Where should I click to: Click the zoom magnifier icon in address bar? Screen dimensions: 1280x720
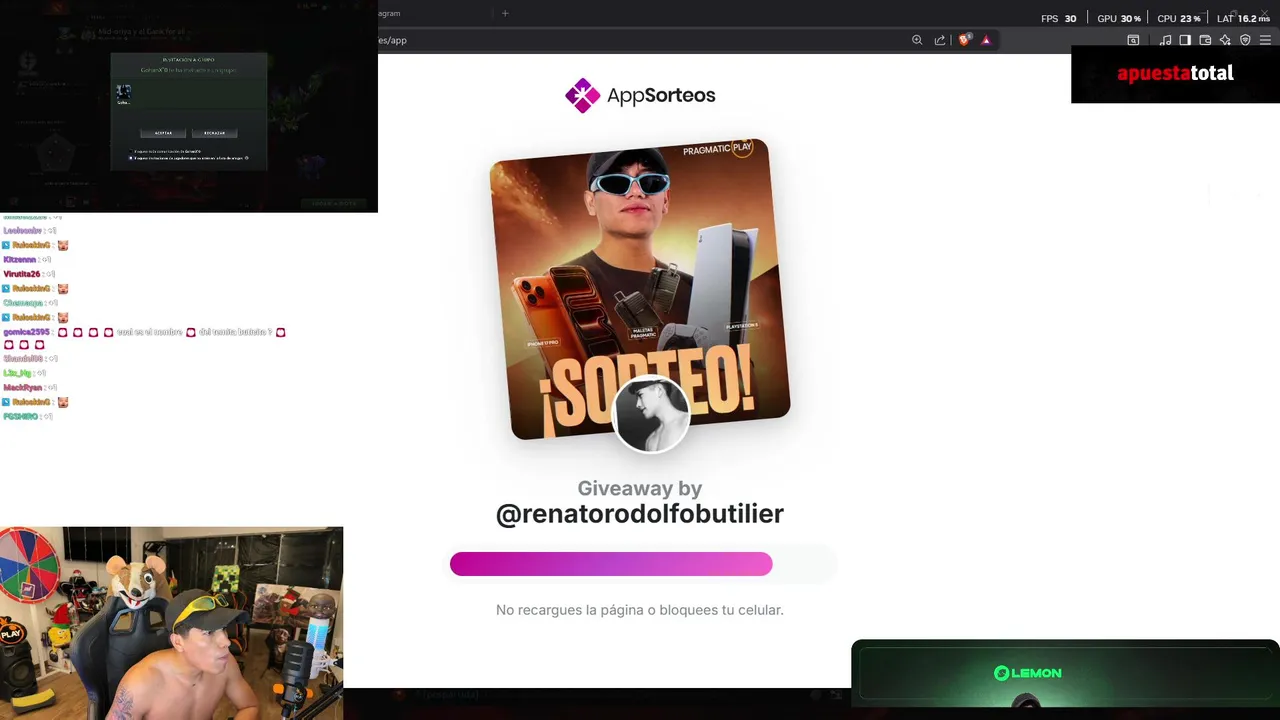[917, 40]
